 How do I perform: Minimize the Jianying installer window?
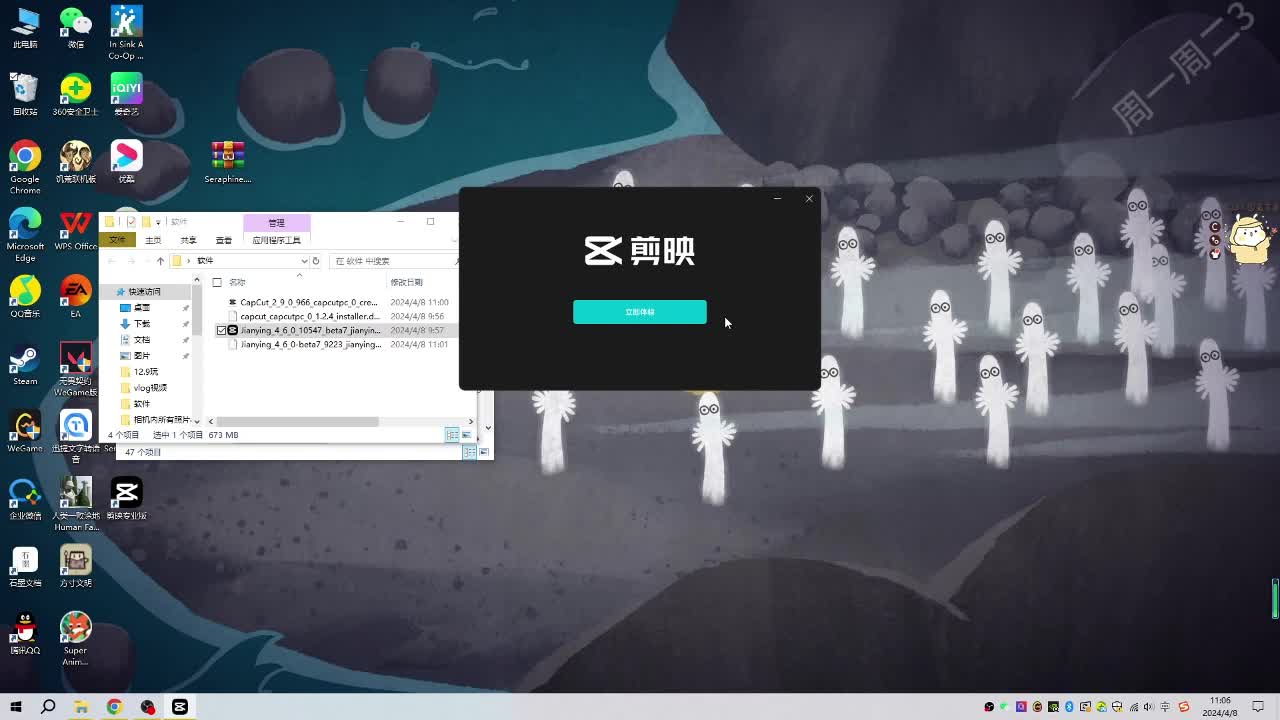click(x=777, y=198)
